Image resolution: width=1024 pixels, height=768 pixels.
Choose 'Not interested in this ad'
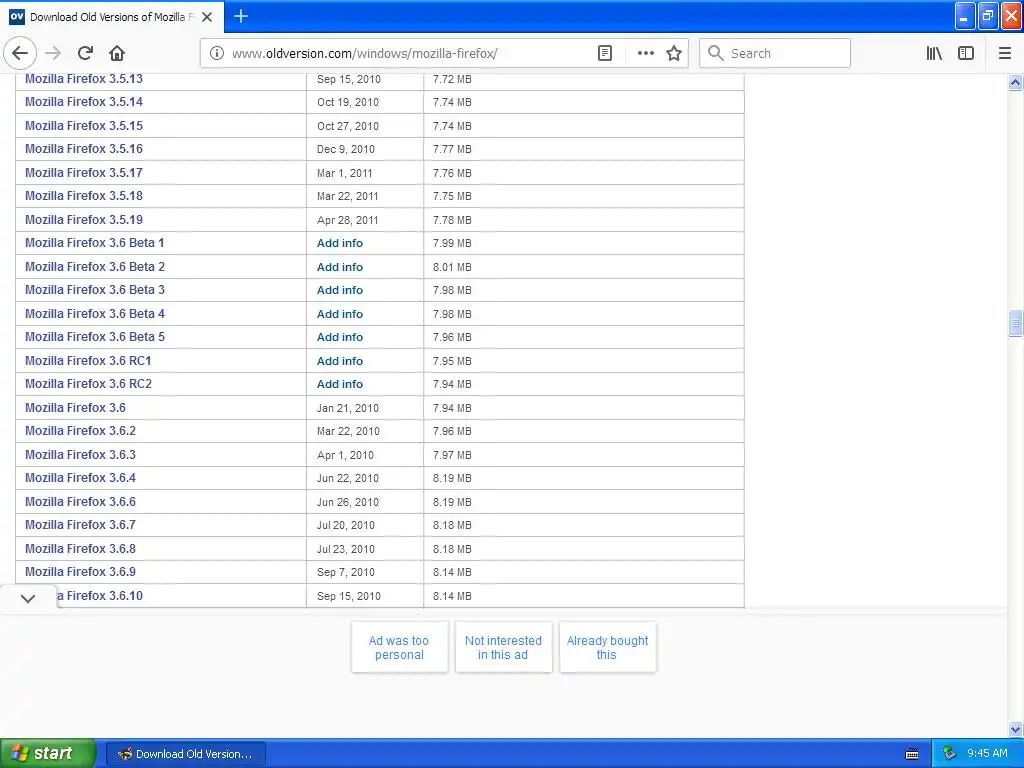click(503, 647)
